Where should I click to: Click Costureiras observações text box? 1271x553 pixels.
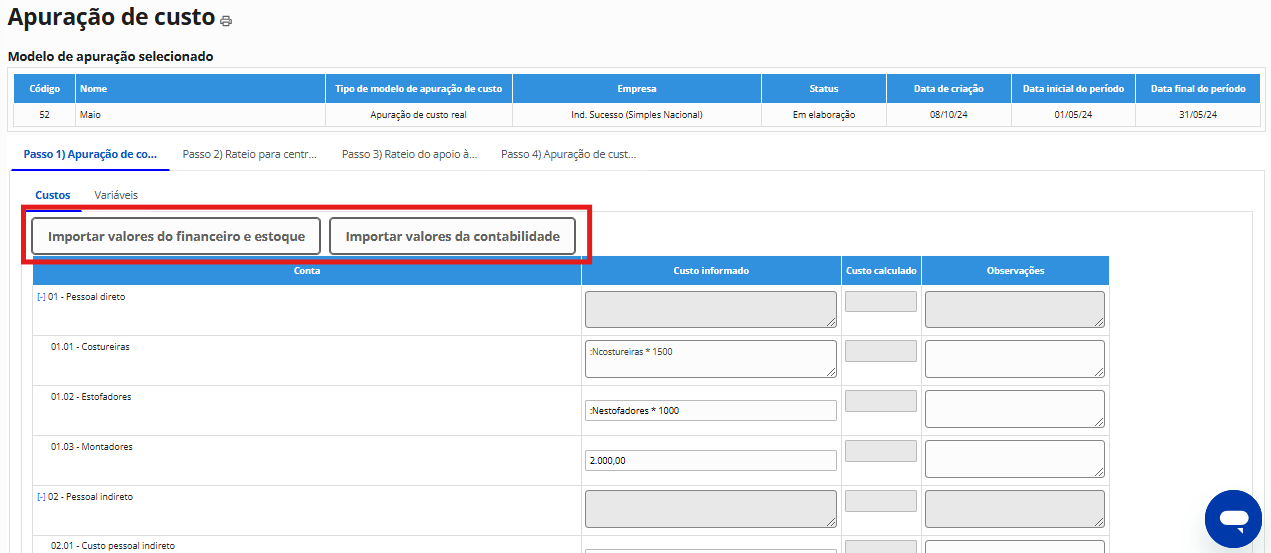click(x=1015, y=359)
